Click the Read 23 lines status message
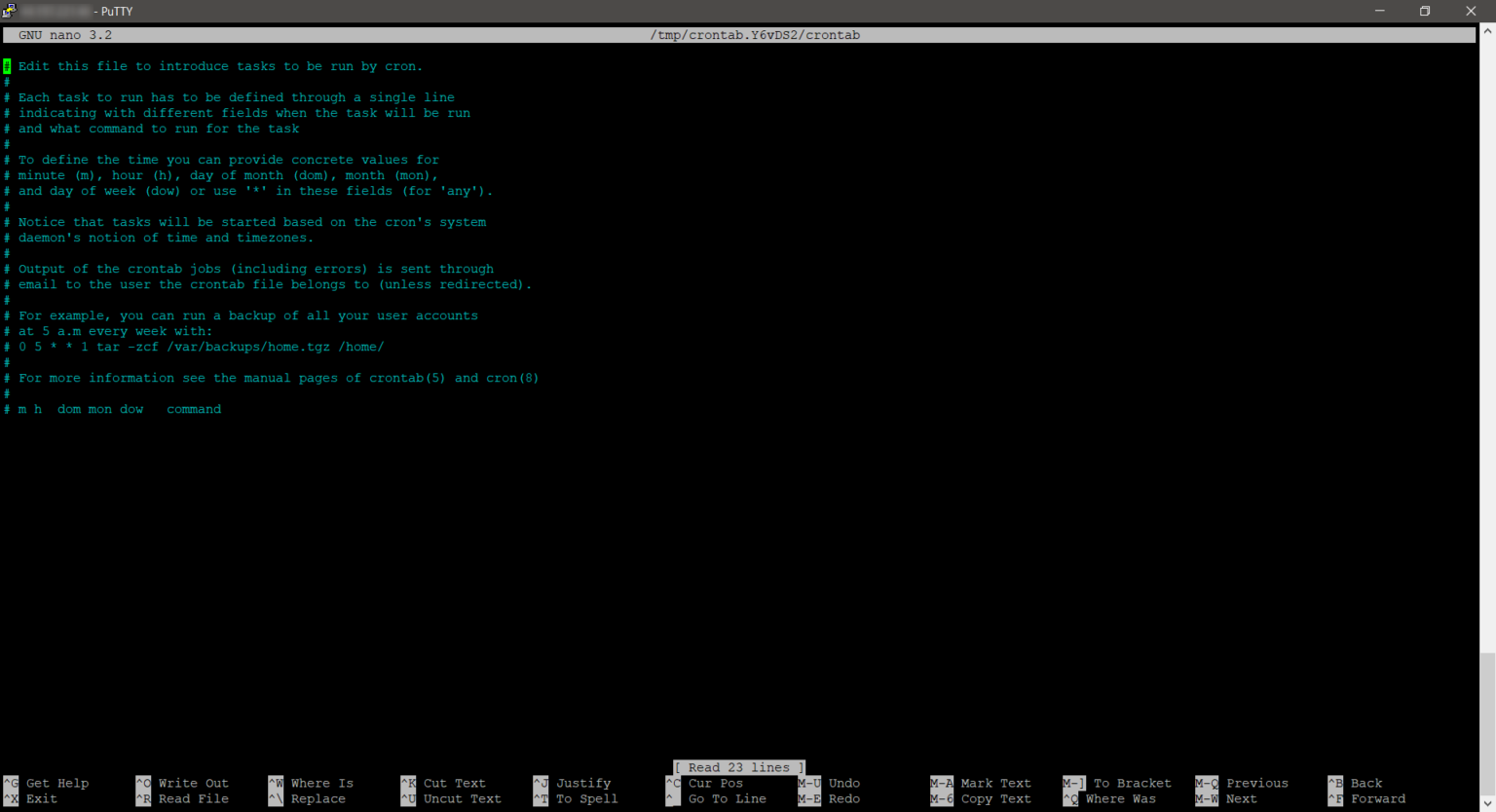 [737, 767]
